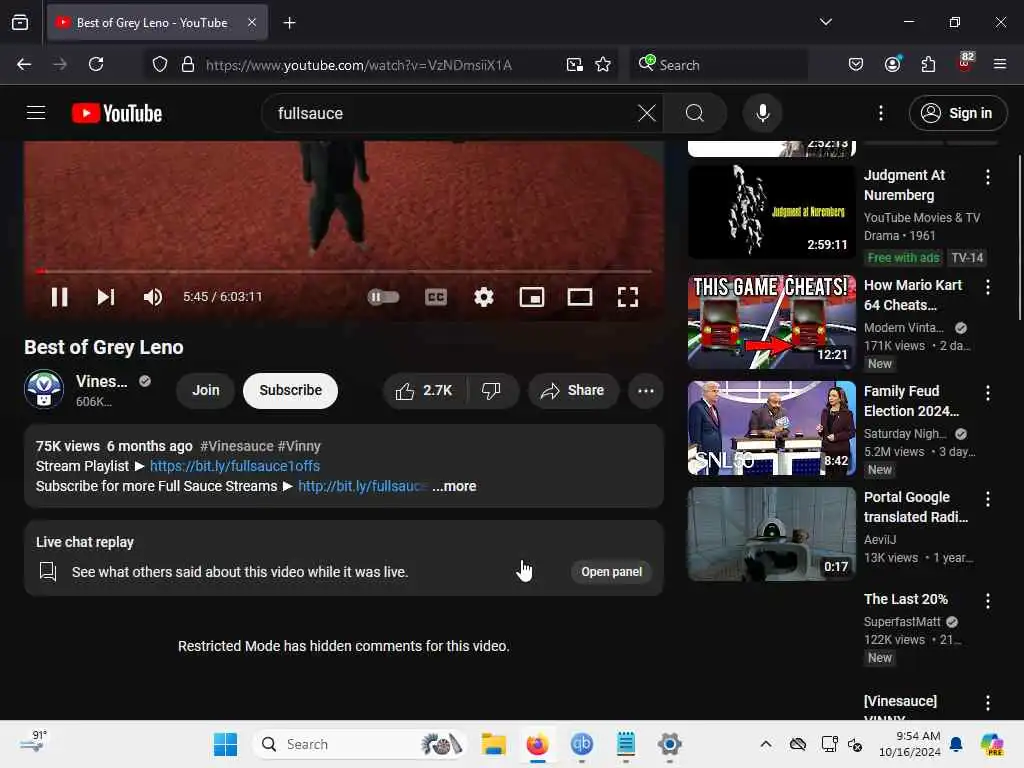1024x768 pixels.
Task: Open the fullsauce1offs playlist link
Action: [x=235, y=466]
